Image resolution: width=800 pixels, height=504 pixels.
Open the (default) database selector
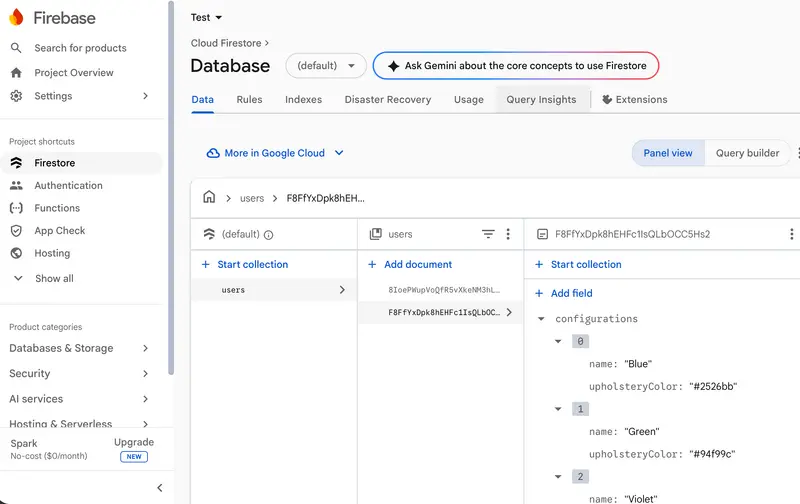click(x=326, y=66)
